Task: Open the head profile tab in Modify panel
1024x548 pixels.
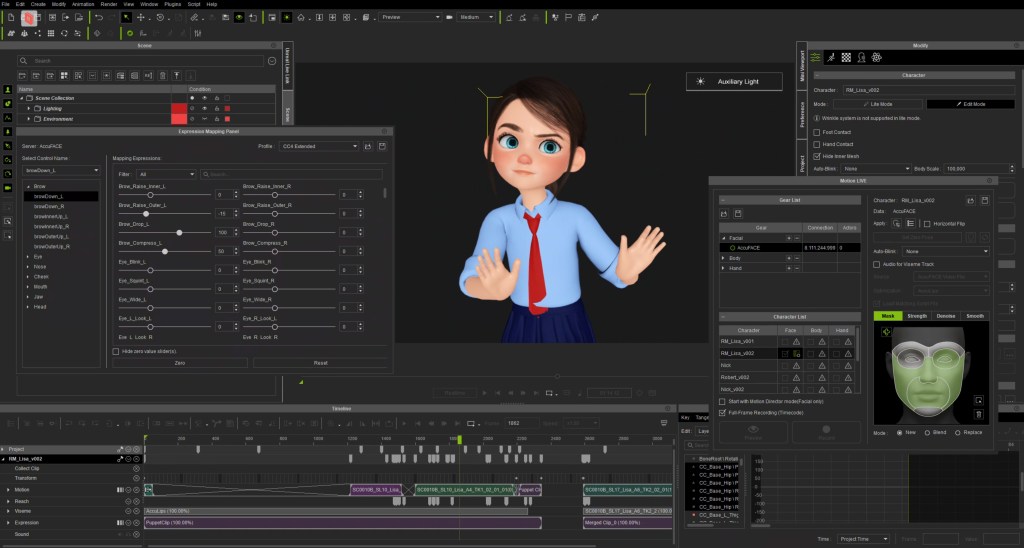Action: point(861,57)
